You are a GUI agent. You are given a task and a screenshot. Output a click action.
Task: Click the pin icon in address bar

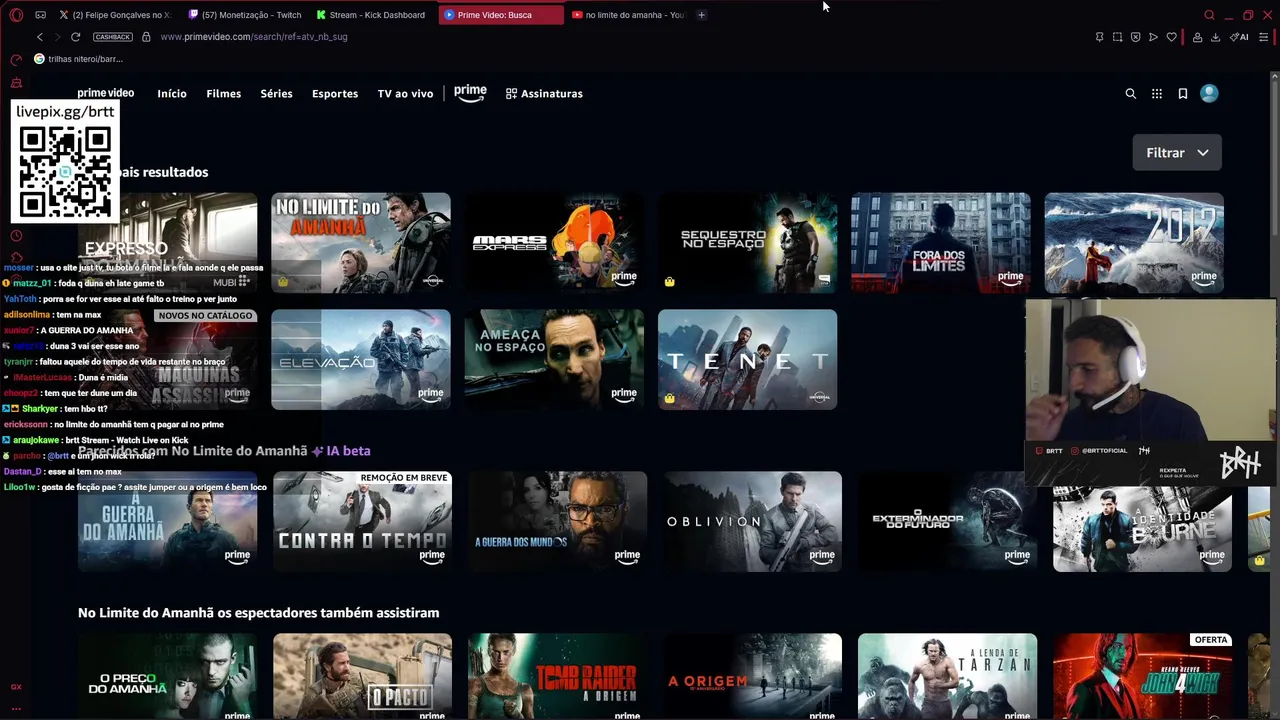tap(1099, 37)
